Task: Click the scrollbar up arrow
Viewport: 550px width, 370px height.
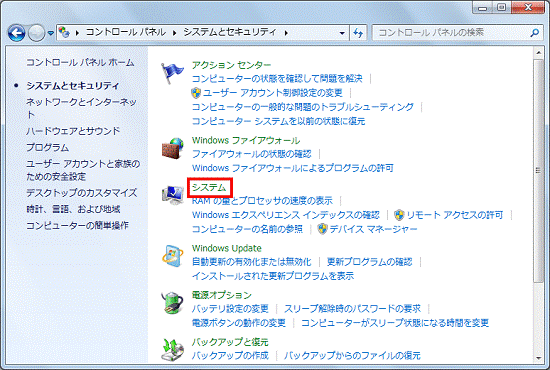Action: [x=538, y=53]
